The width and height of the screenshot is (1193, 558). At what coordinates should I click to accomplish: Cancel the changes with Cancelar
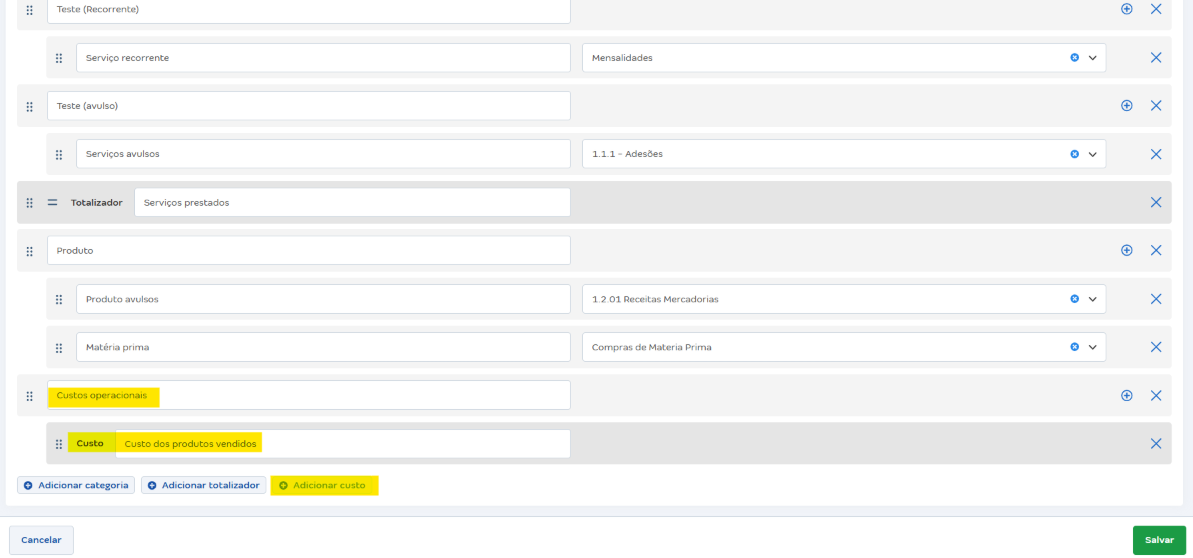41,540
